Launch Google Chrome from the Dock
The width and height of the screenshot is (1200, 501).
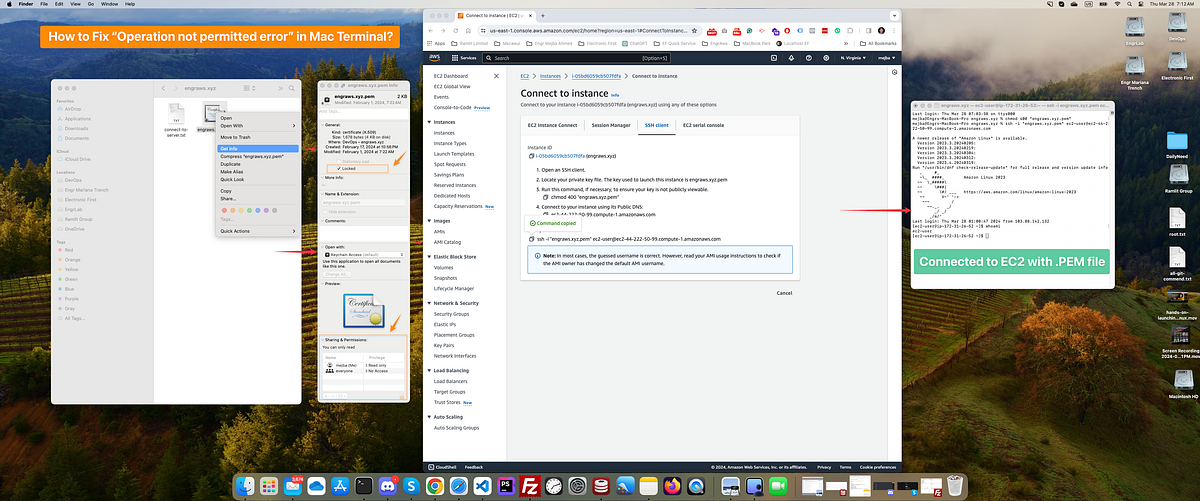click(435, 486)
